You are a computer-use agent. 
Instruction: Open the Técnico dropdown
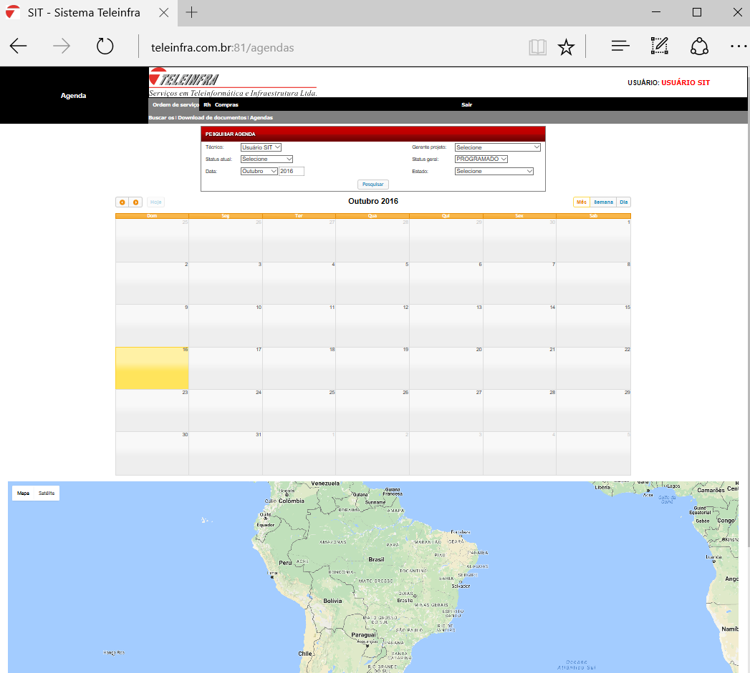tap(261, 147)
